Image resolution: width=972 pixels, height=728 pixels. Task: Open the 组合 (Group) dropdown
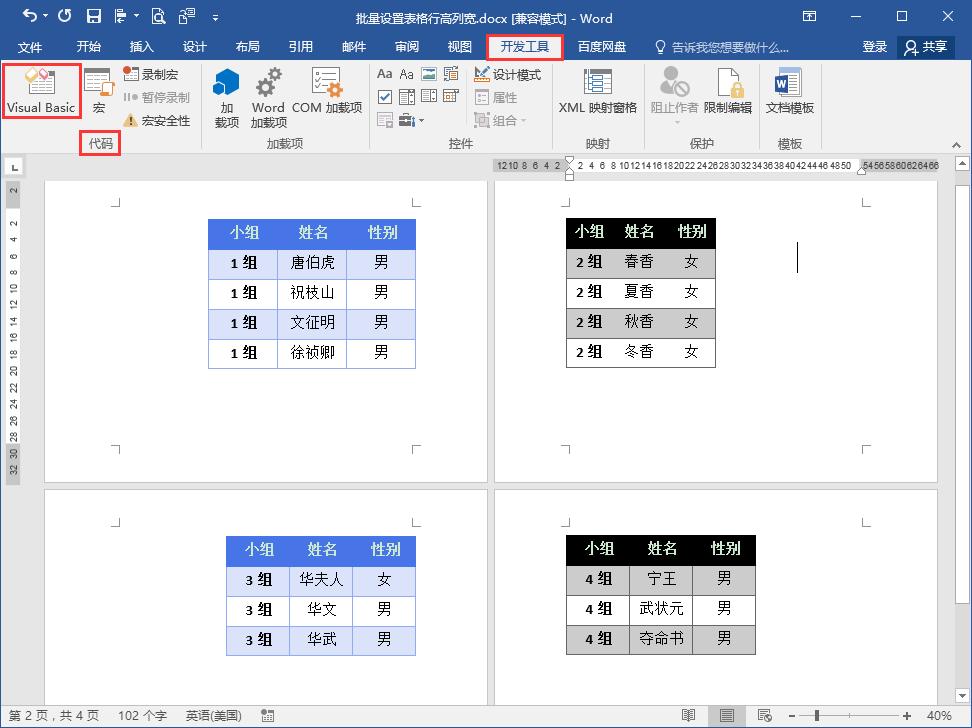[x=505, y=120]
